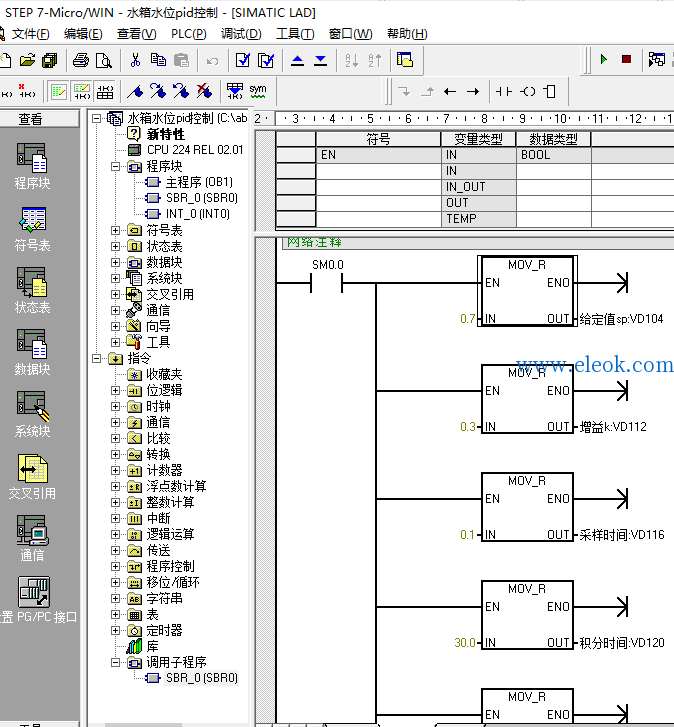Click the 积分时间:VD120 output label
The width and height of the screenshot is (674, 727).
[x=622, y=643]
